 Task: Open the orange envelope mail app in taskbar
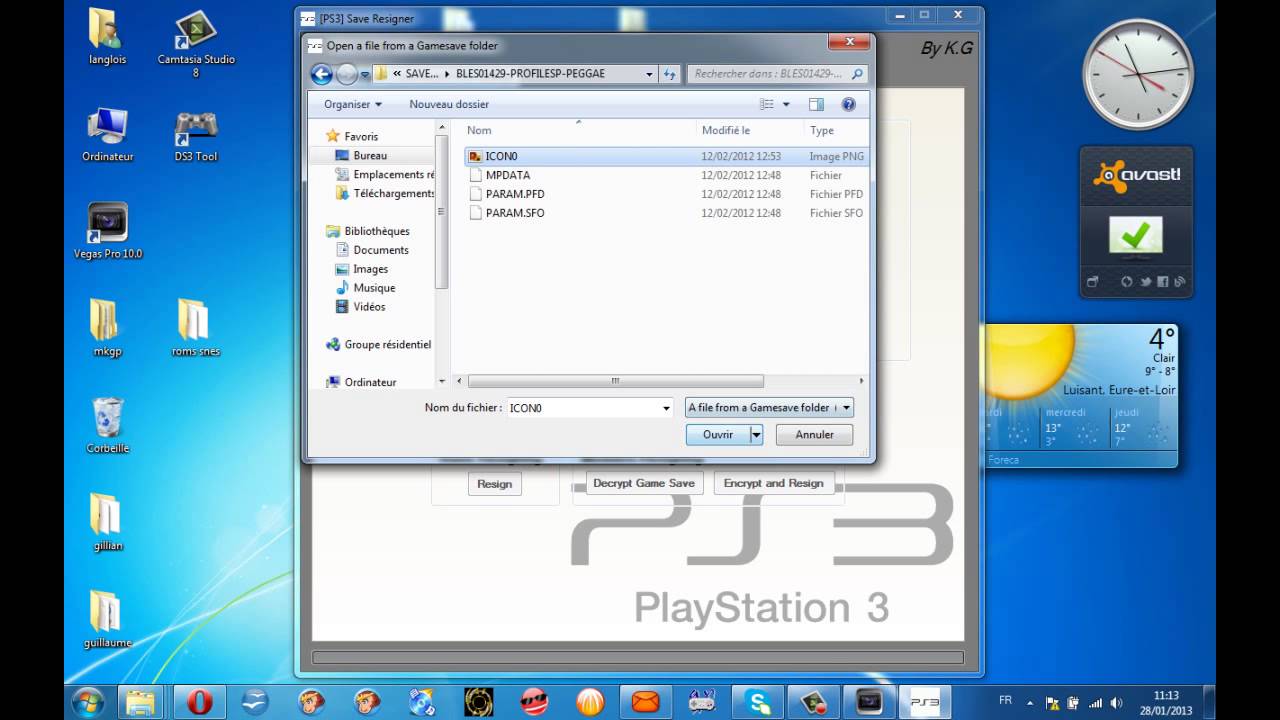(646, 702)
